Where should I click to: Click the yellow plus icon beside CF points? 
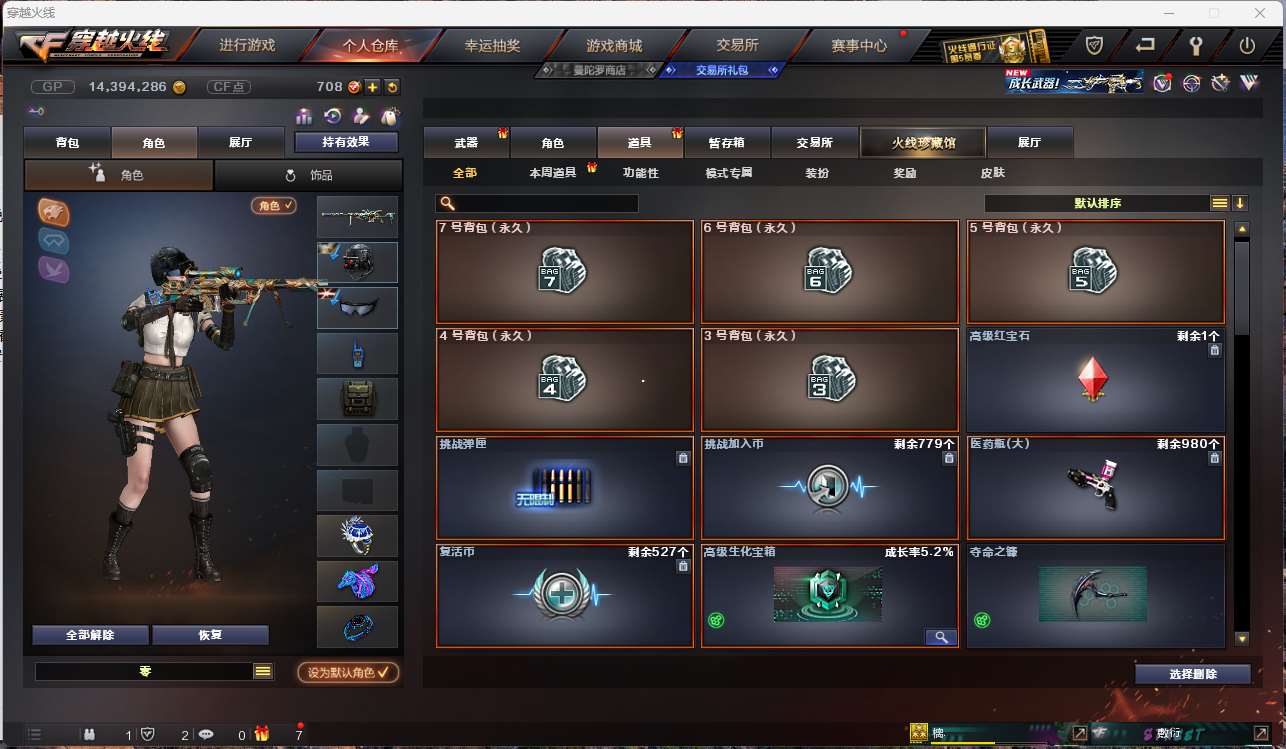tap(372, 87)
